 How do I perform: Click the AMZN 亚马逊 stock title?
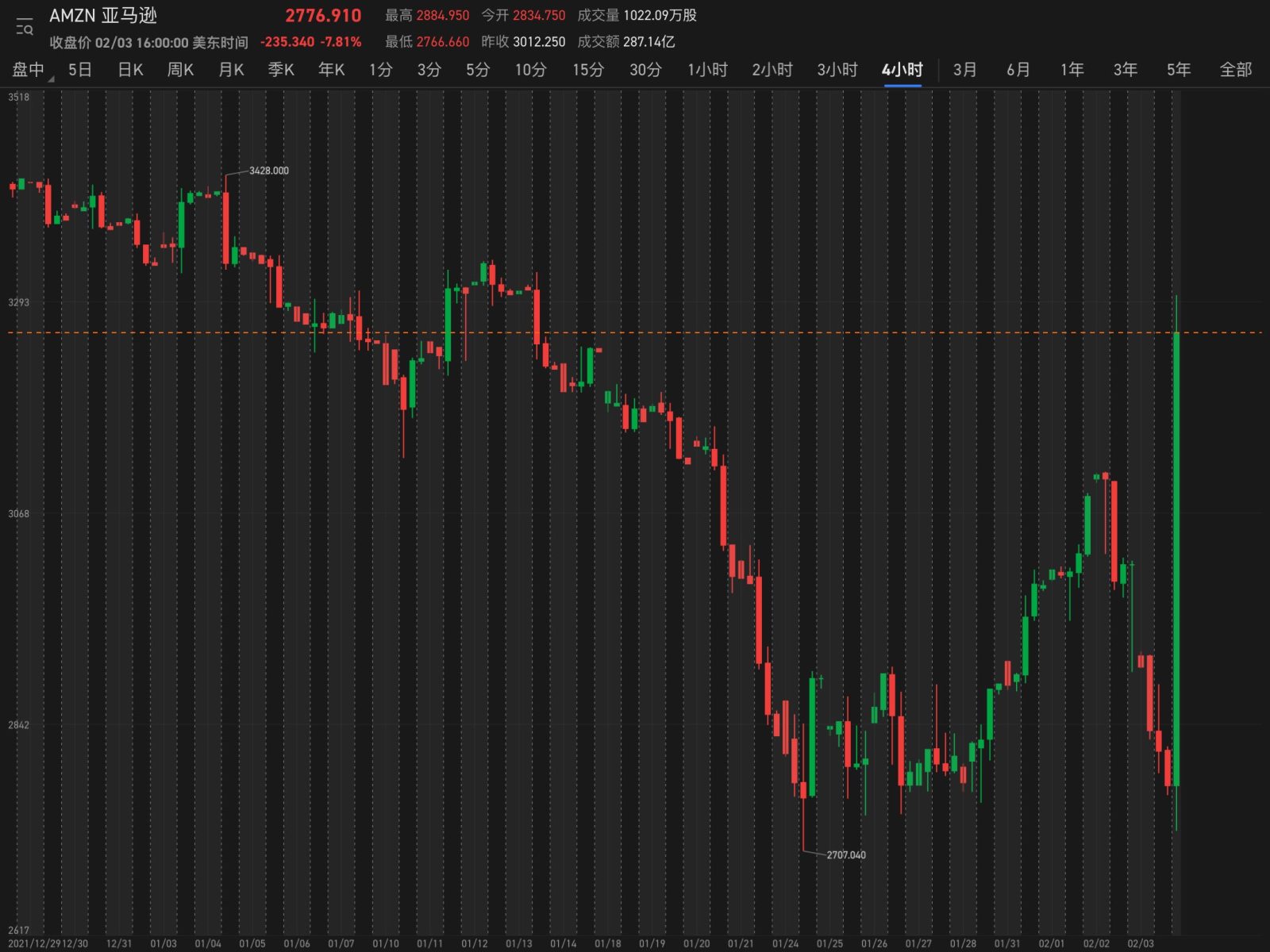coord(103,16)
